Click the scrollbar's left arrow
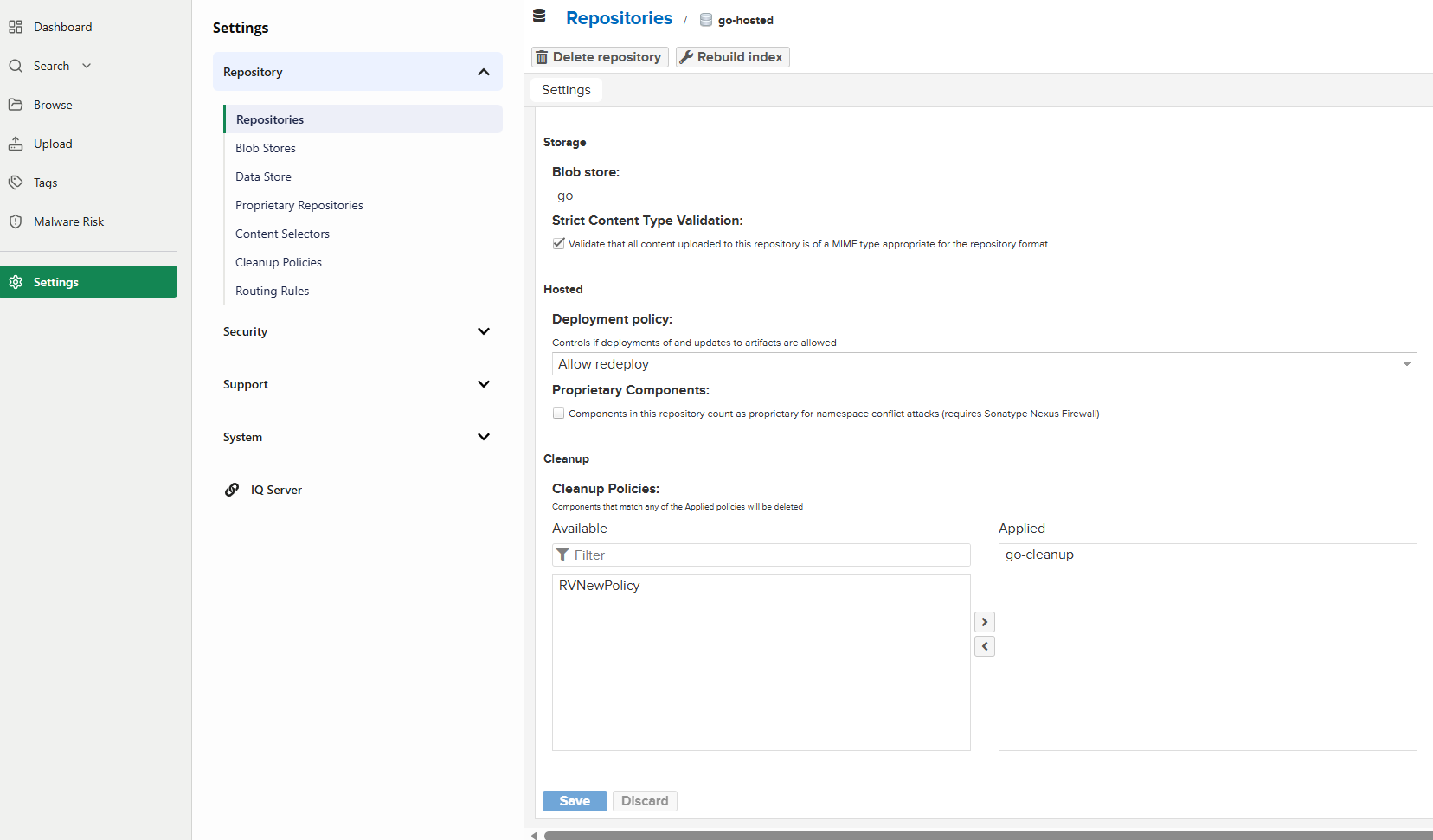 [x=534, y=836]
